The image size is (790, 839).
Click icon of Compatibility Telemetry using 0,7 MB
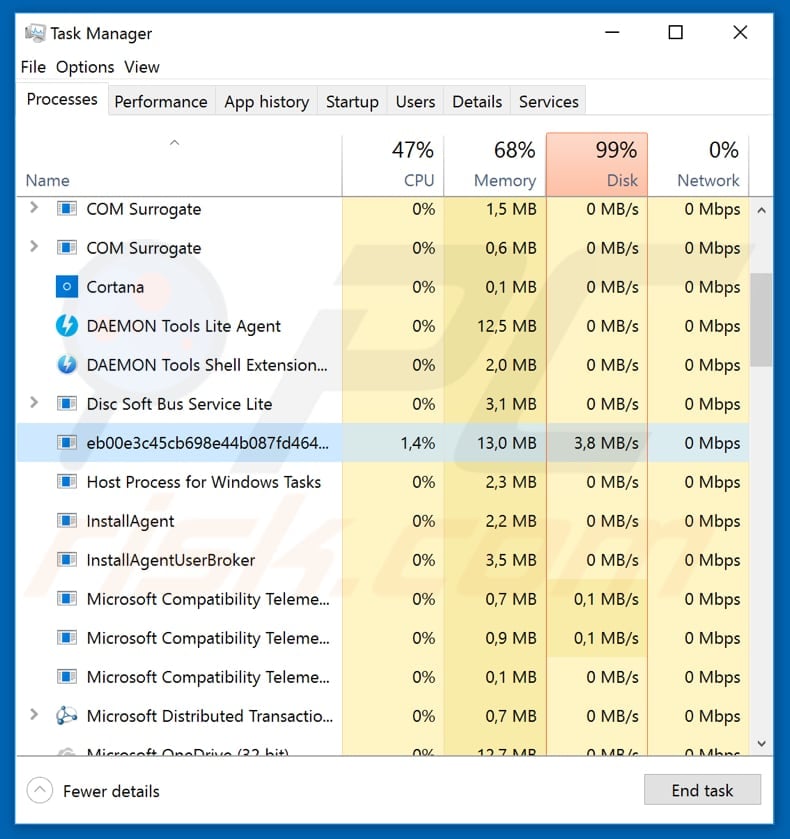pos(67,599)
